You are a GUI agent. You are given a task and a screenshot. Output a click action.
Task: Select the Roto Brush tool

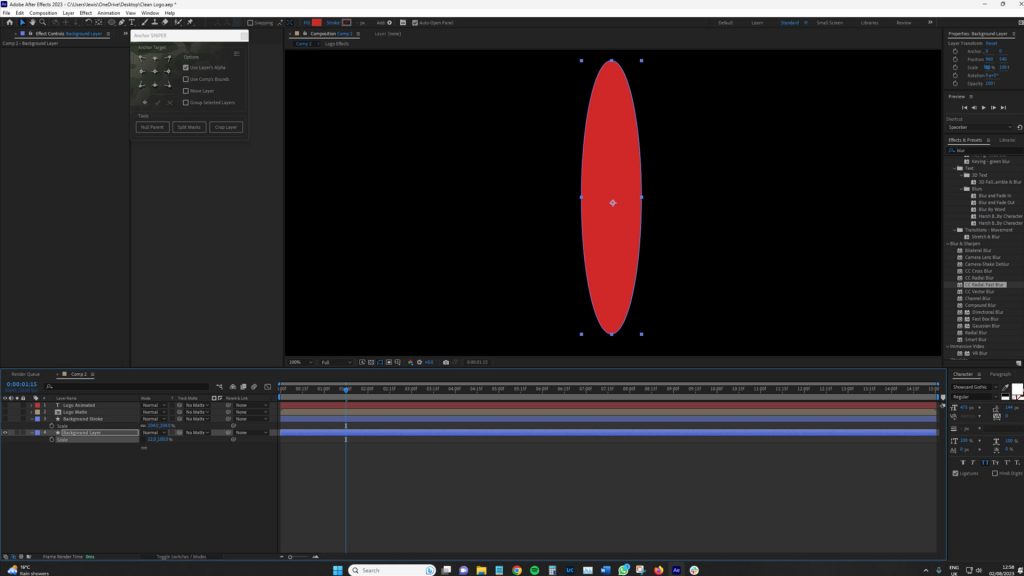click(x=178, y=22)
